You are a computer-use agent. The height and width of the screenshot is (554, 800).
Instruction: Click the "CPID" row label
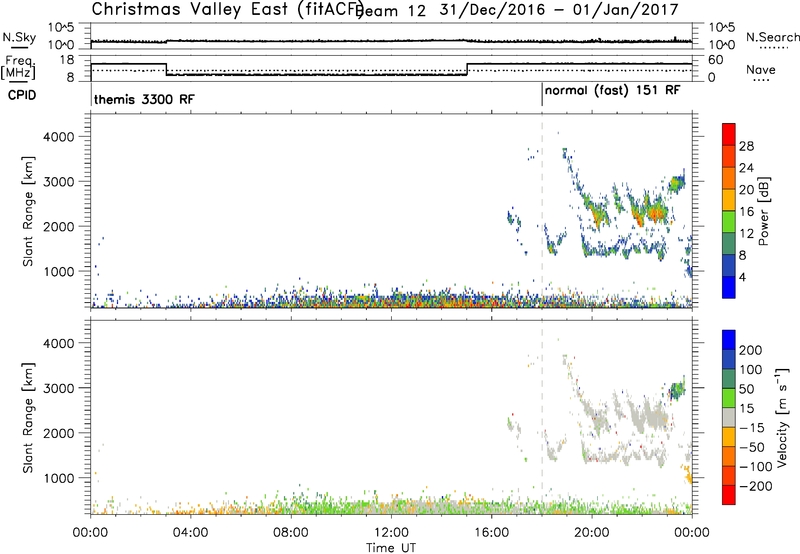point(22,95)
